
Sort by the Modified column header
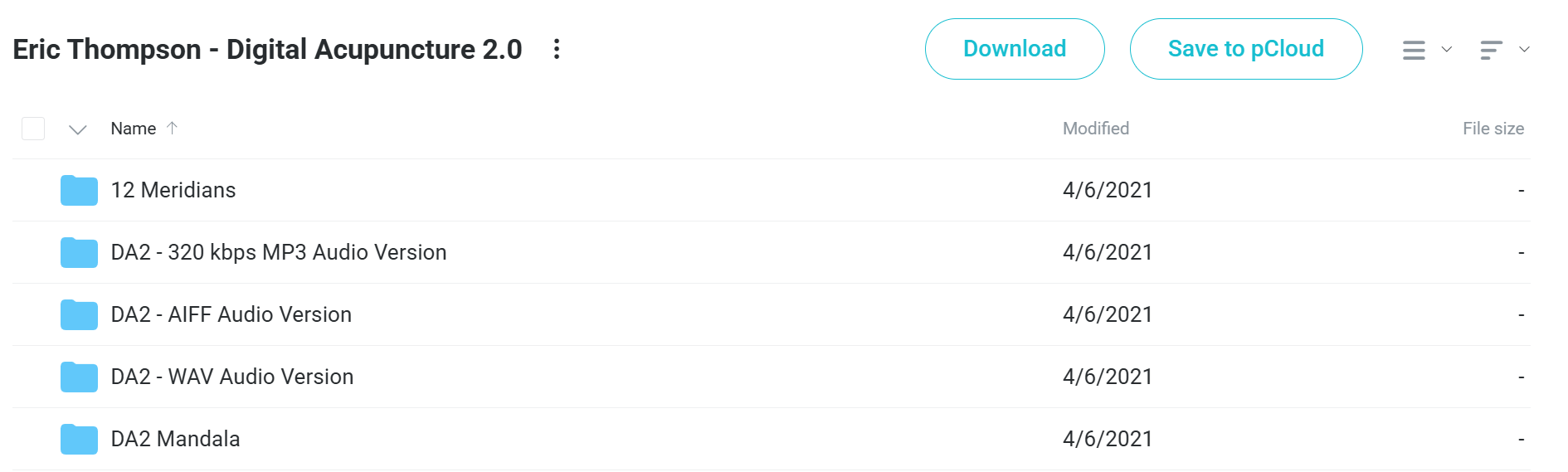pos(1096,129)
